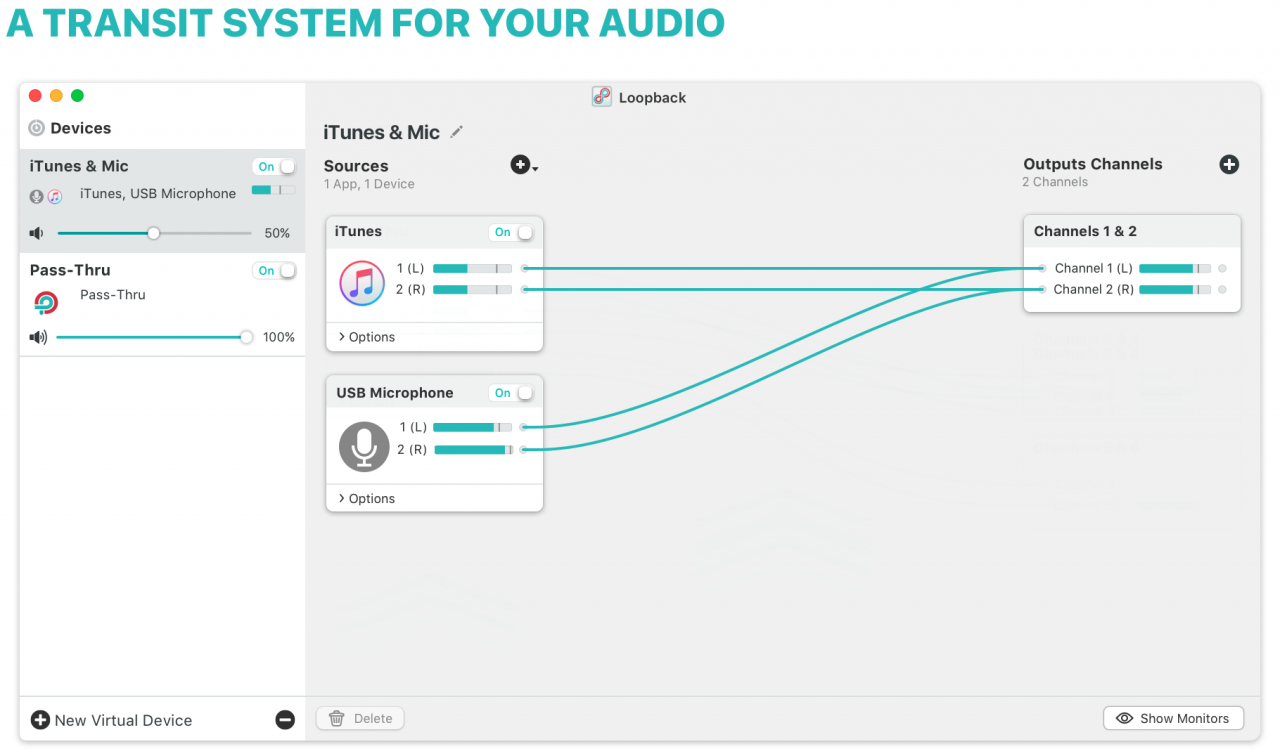Click the Show Monitors button

(x=1173, y=718)
